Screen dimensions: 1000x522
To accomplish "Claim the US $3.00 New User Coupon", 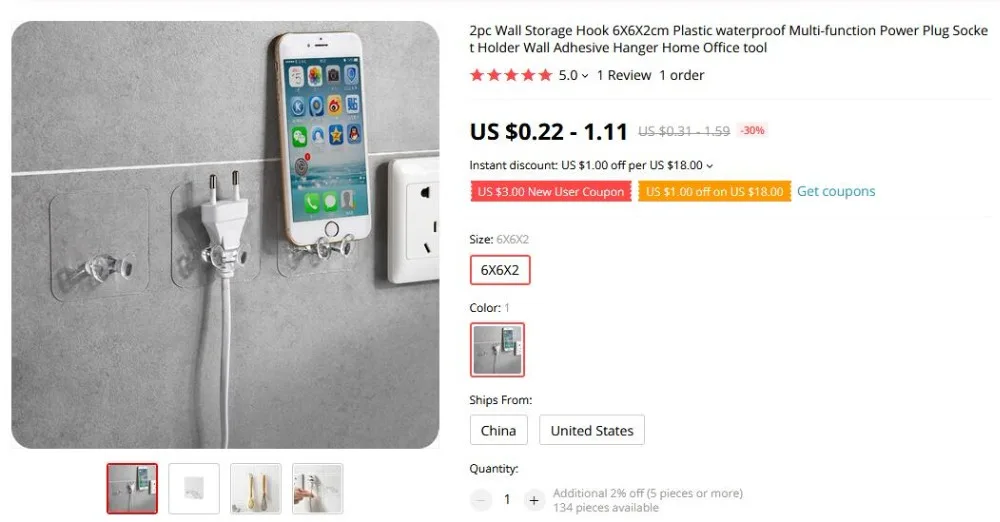I will coord(551,191).
